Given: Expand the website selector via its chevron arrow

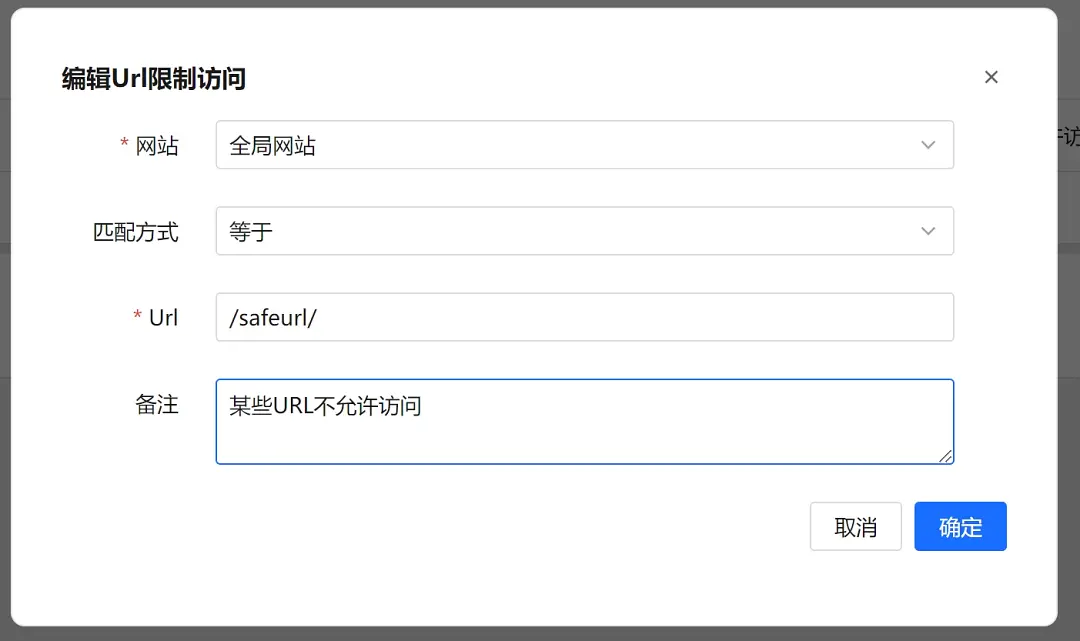Looking at the screenshot, I should [929, 144].
